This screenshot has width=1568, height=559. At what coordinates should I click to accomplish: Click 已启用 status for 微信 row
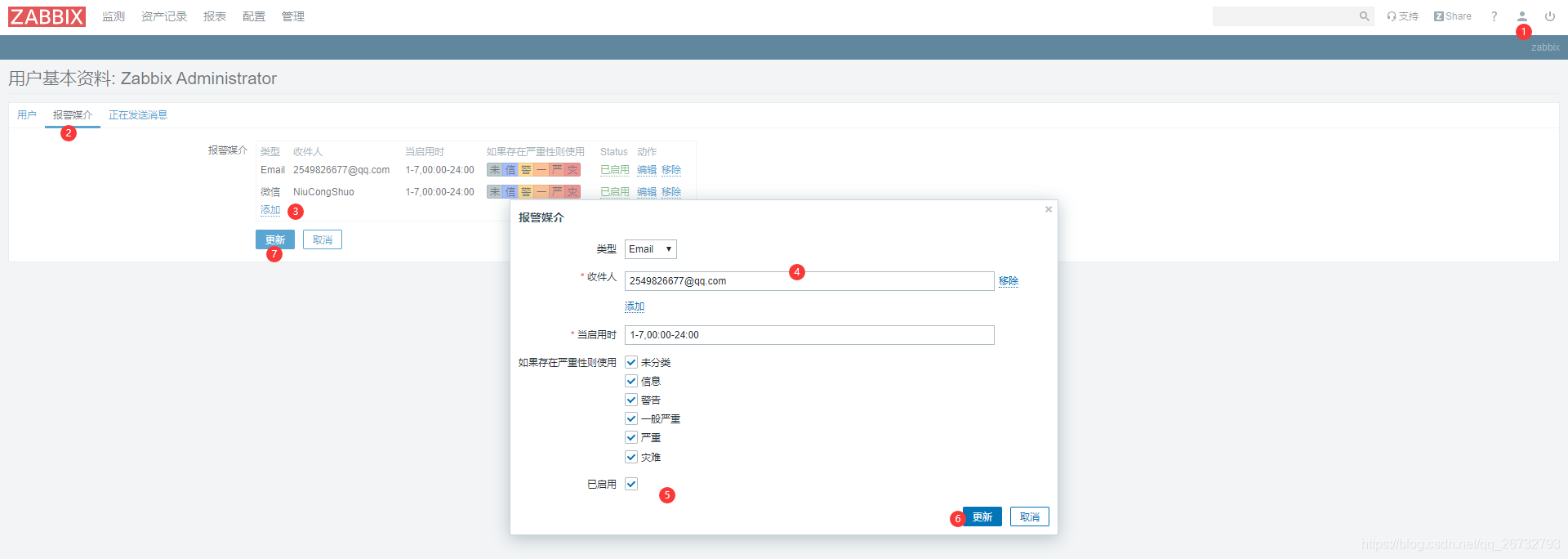(x=615, y=192)
